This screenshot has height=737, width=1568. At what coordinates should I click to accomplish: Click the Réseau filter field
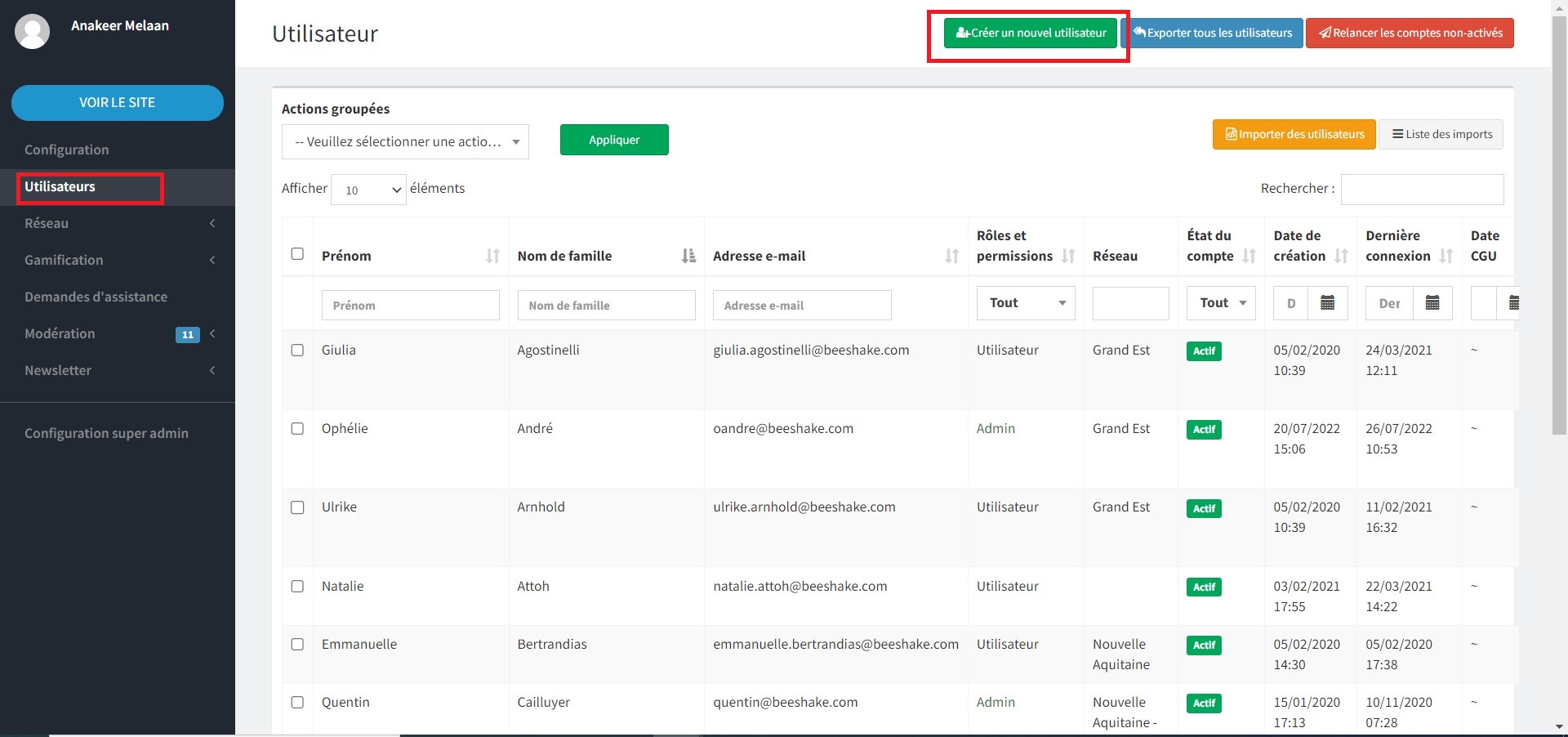pyautogui.click(x=1131, y=303)
